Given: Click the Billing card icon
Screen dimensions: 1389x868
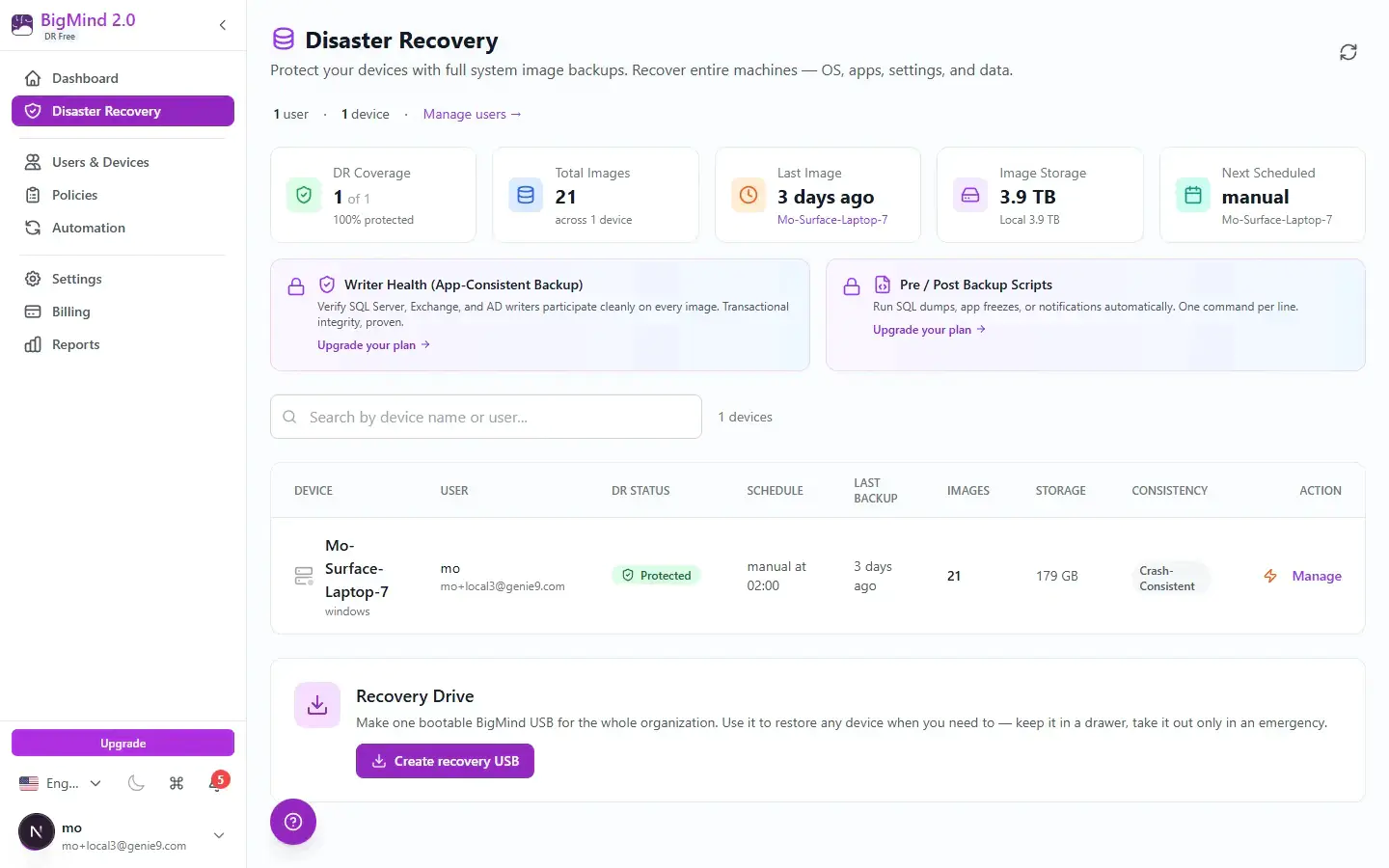Looking at the screenshot, I should point(33,312).
